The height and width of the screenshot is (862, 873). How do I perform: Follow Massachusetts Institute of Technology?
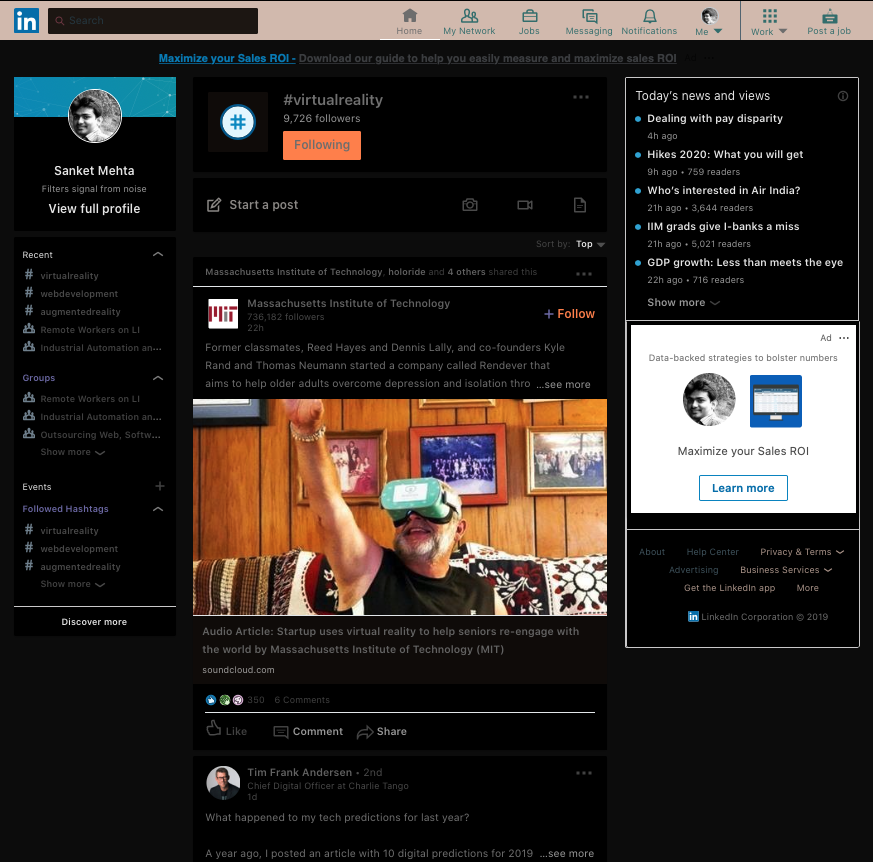pyautogui.click(x=568, y=313)
